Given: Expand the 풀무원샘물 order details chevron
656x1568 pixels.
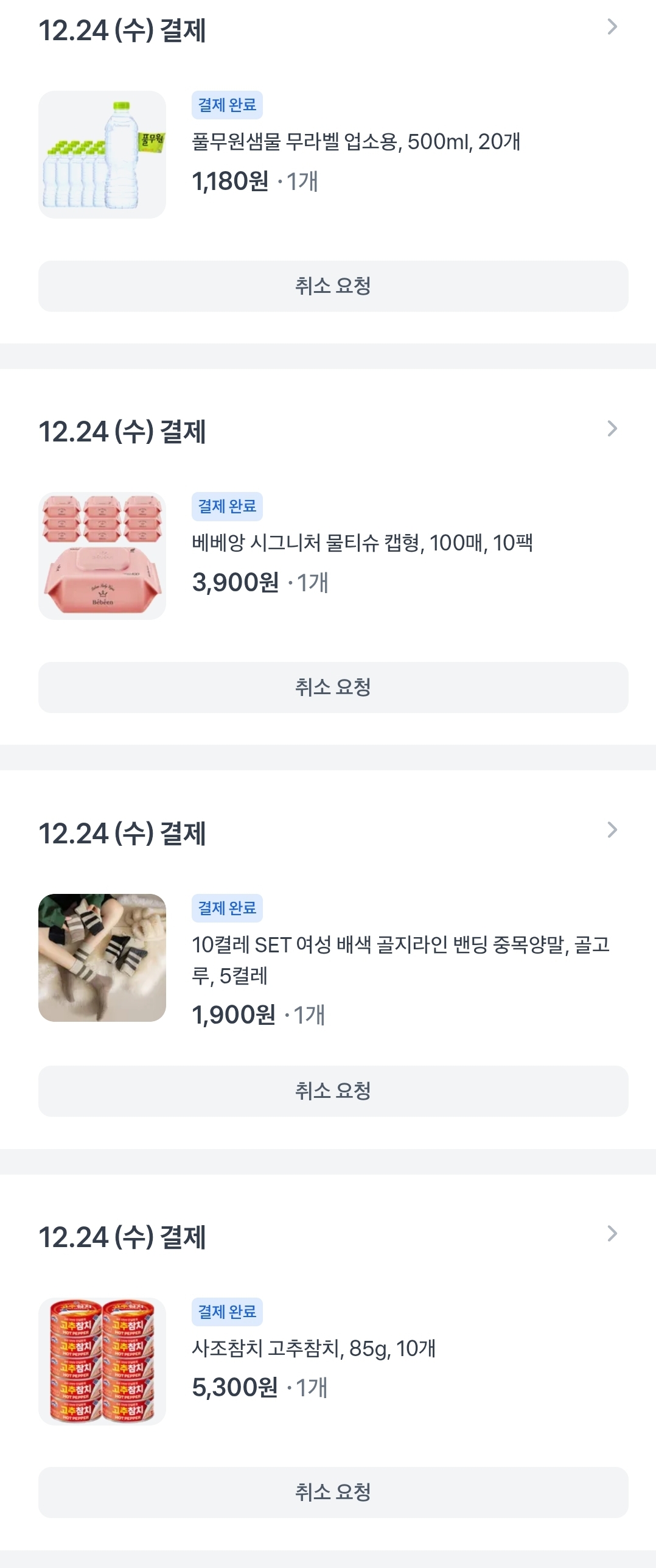Looking at the screenshot, I should [612, 27].
